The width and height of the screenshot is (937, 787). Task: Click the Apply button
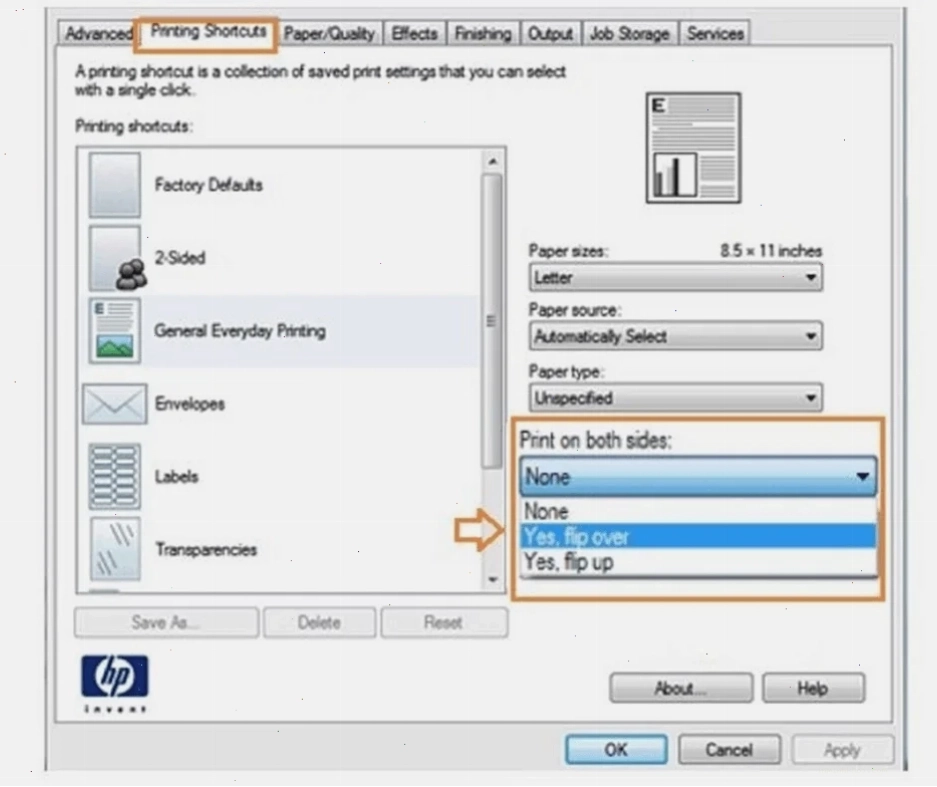point(843,749)
